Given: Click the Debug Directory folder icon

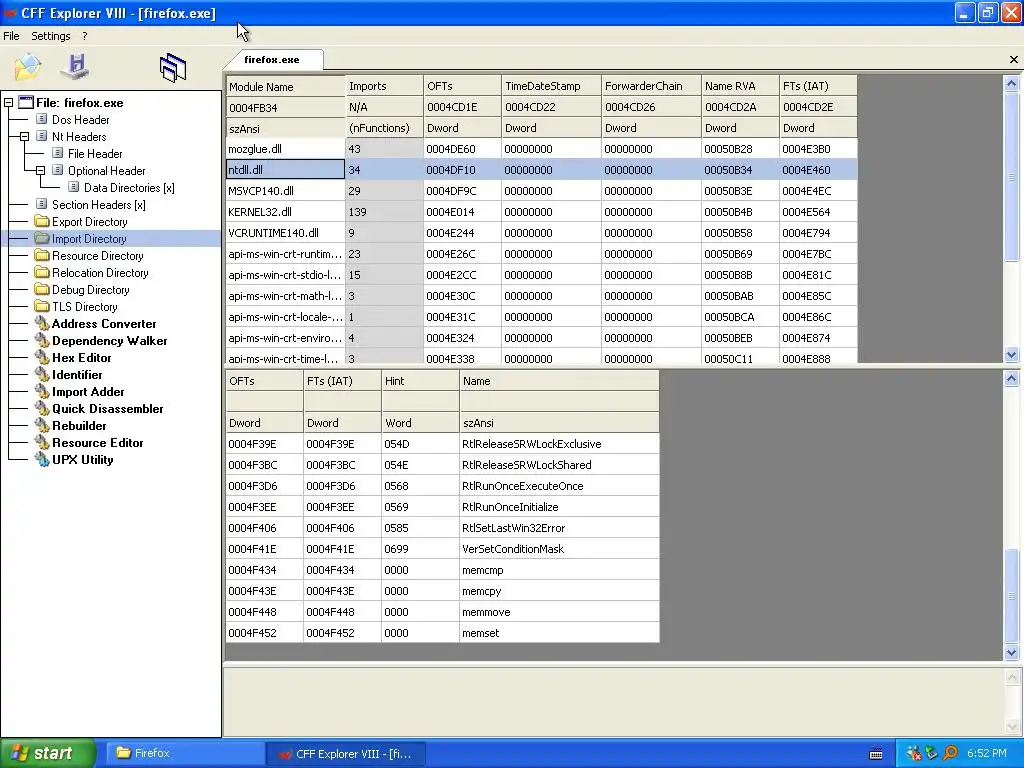Looking at the screenshot, I should coord(42,289).
